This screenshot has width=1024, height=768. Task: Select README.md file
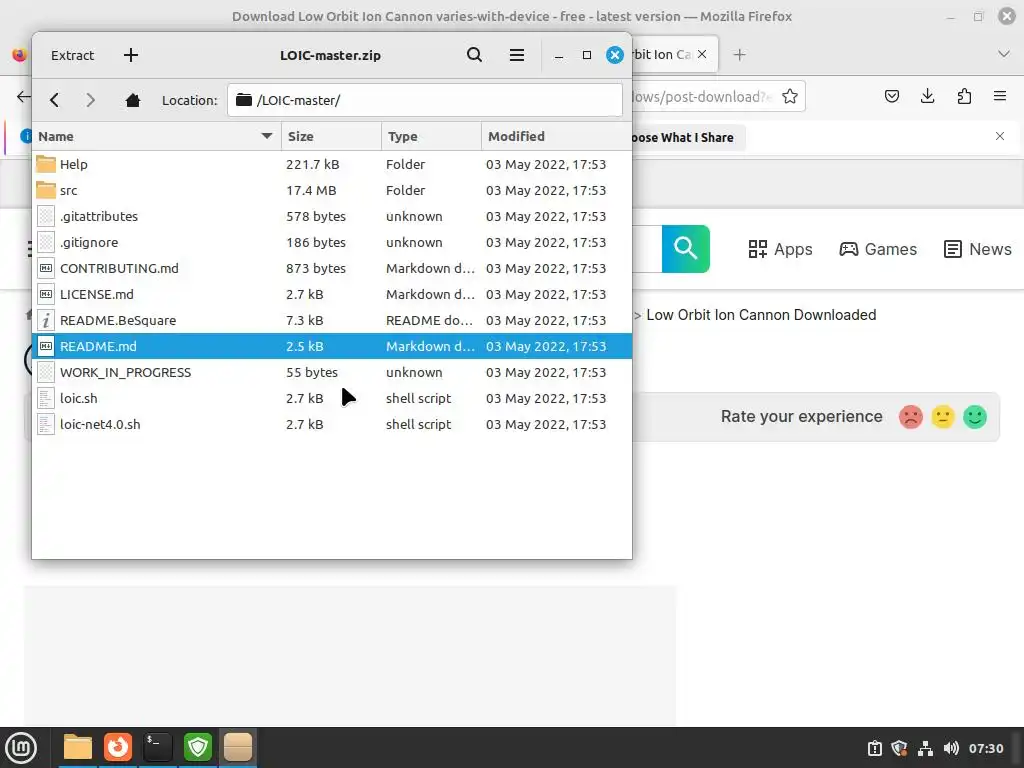tap(332, 346)
